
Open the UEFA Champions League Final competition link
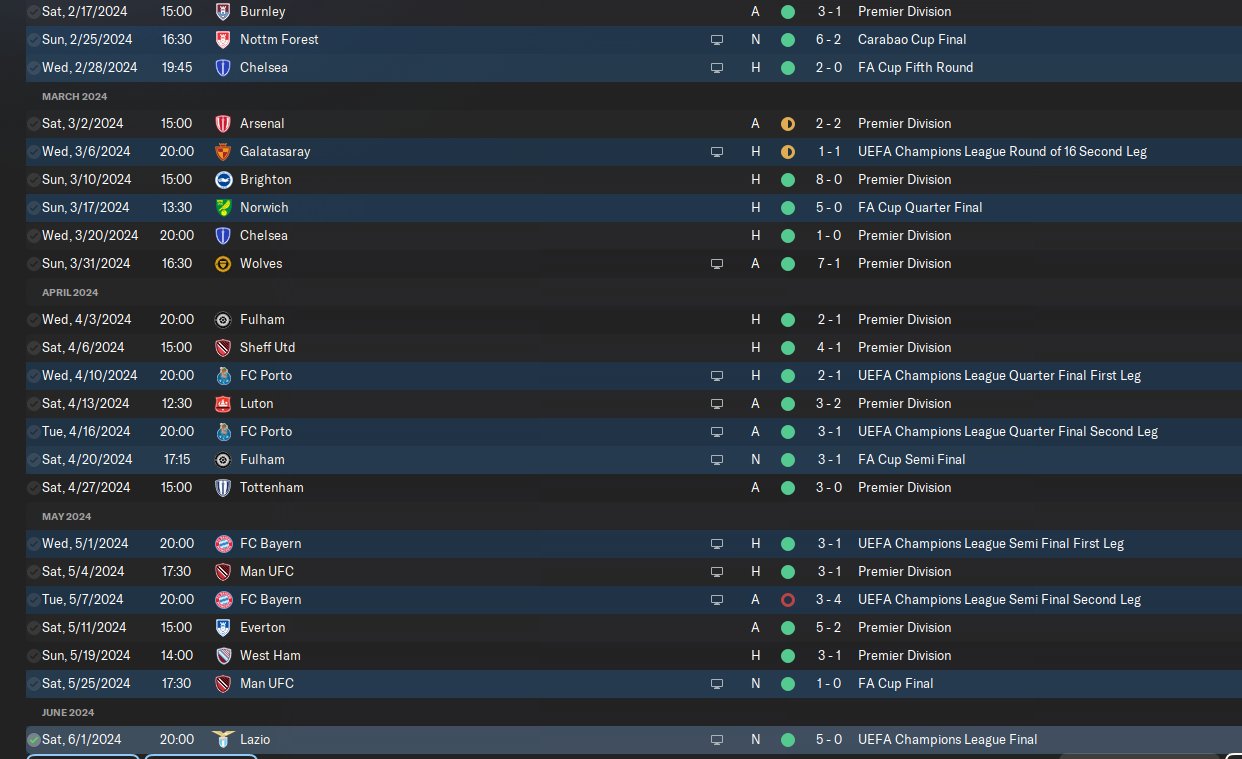(x=947, y=740)
